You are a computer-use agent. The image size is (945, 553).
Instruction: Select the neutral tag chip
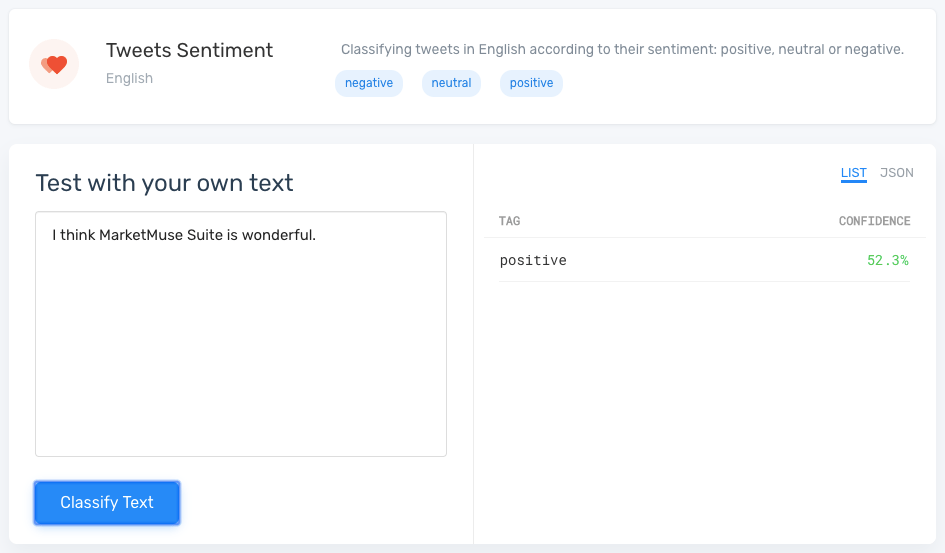point(451,83)
